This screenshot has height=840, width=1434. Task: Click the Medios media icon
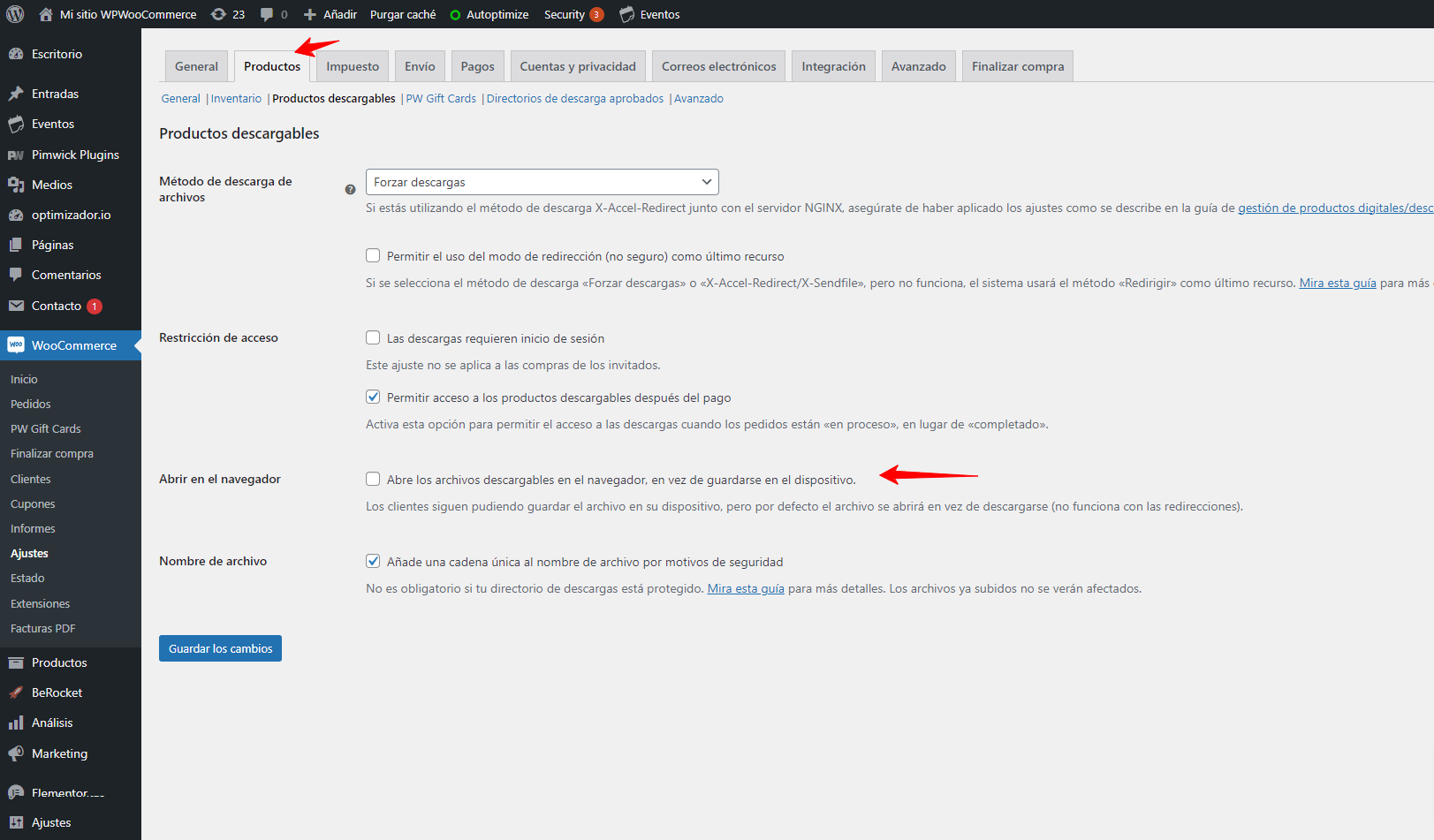[x=16, y=185]
